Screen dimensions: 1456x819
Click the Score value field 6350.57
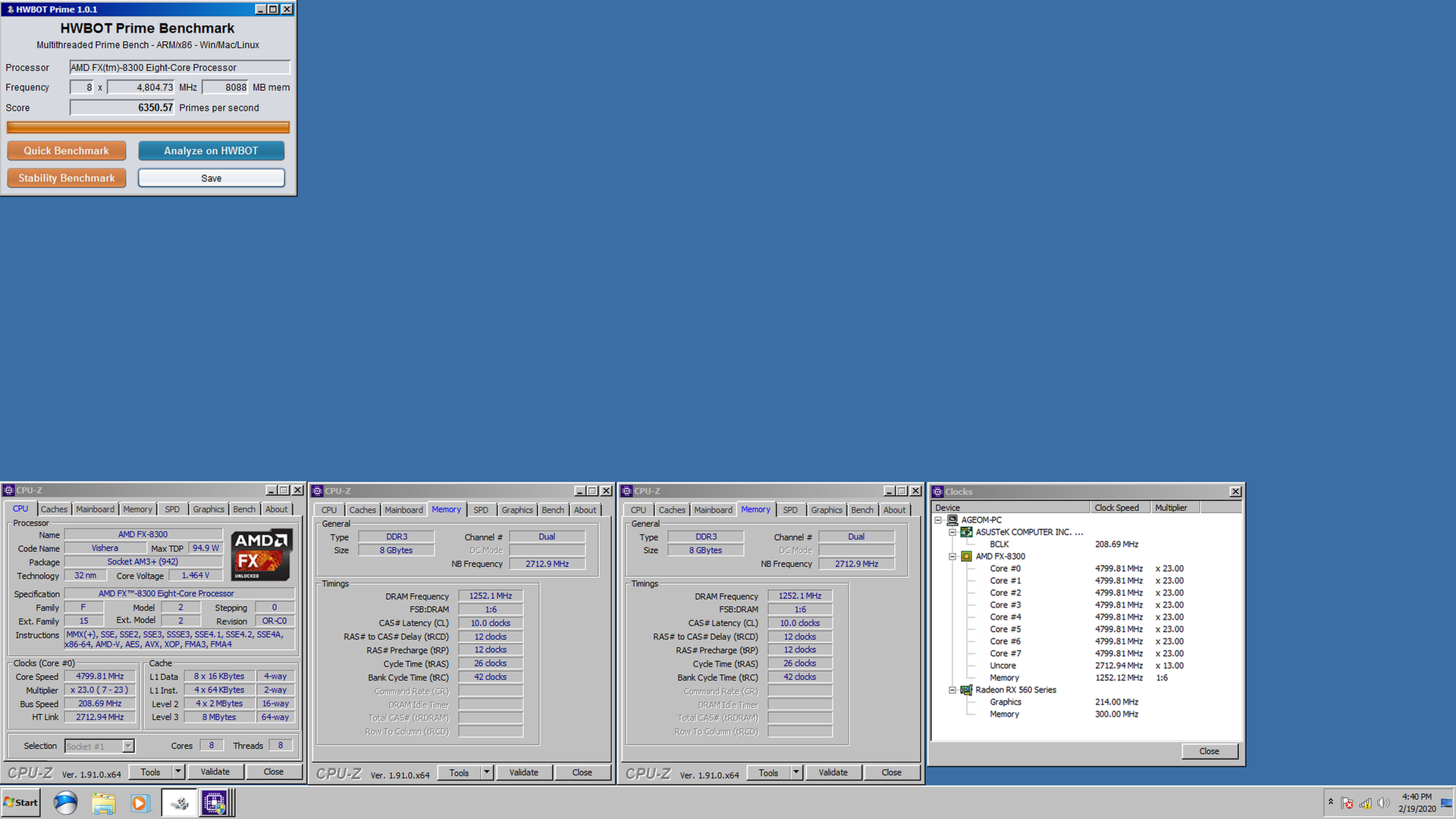click(x=122, y=108)
